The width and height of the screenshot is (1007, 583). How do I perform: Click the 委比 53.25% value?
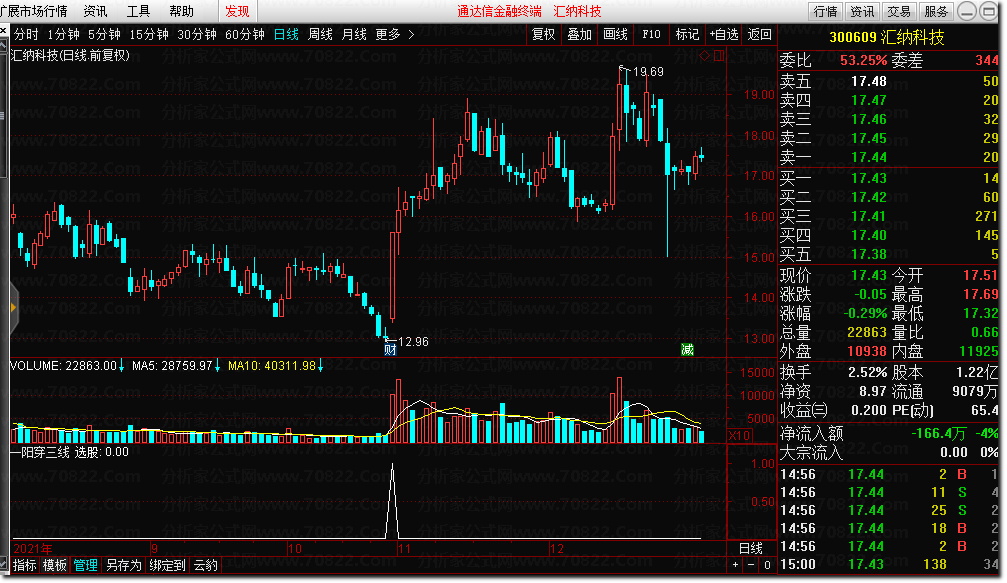point(863,61)
